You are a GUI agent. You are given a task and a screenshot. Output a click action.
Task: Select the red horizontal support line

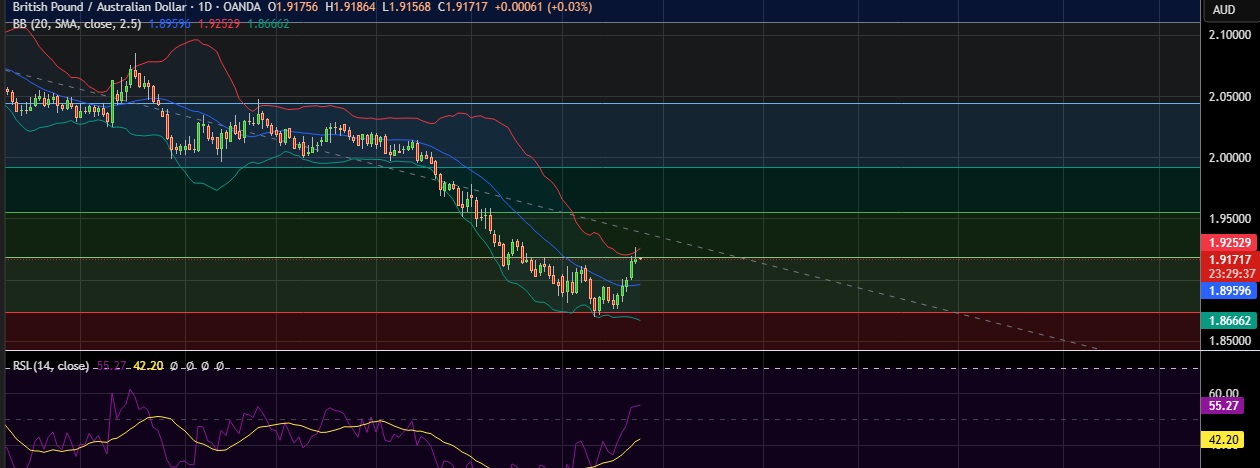(600, 312)
